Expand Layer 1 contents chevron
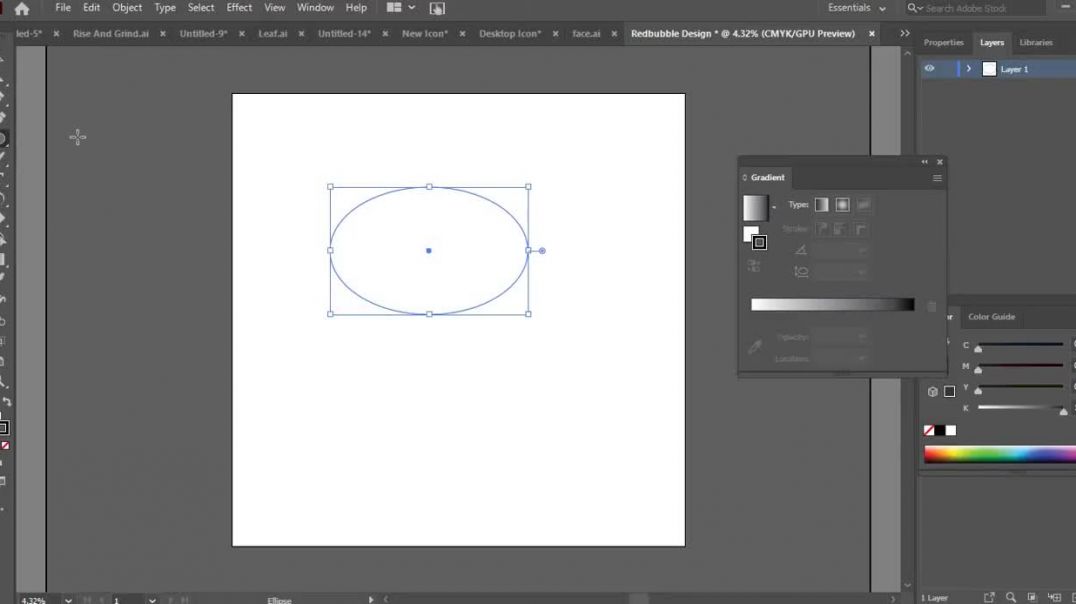Screen dimensions: 1076x604 coord(967,68)
